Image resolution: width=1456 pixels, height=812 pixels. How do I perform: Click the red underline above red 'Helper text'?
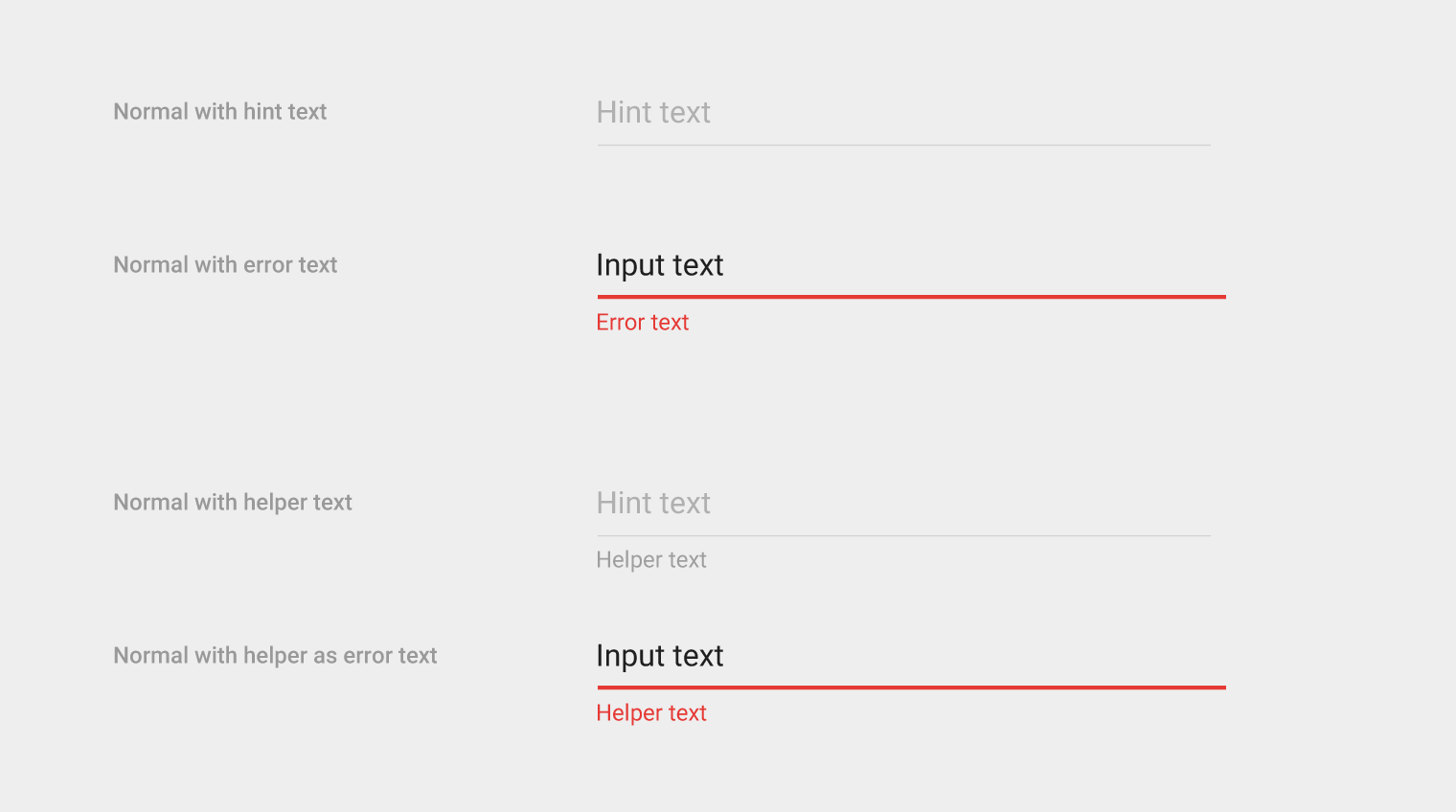pos(910,688)
